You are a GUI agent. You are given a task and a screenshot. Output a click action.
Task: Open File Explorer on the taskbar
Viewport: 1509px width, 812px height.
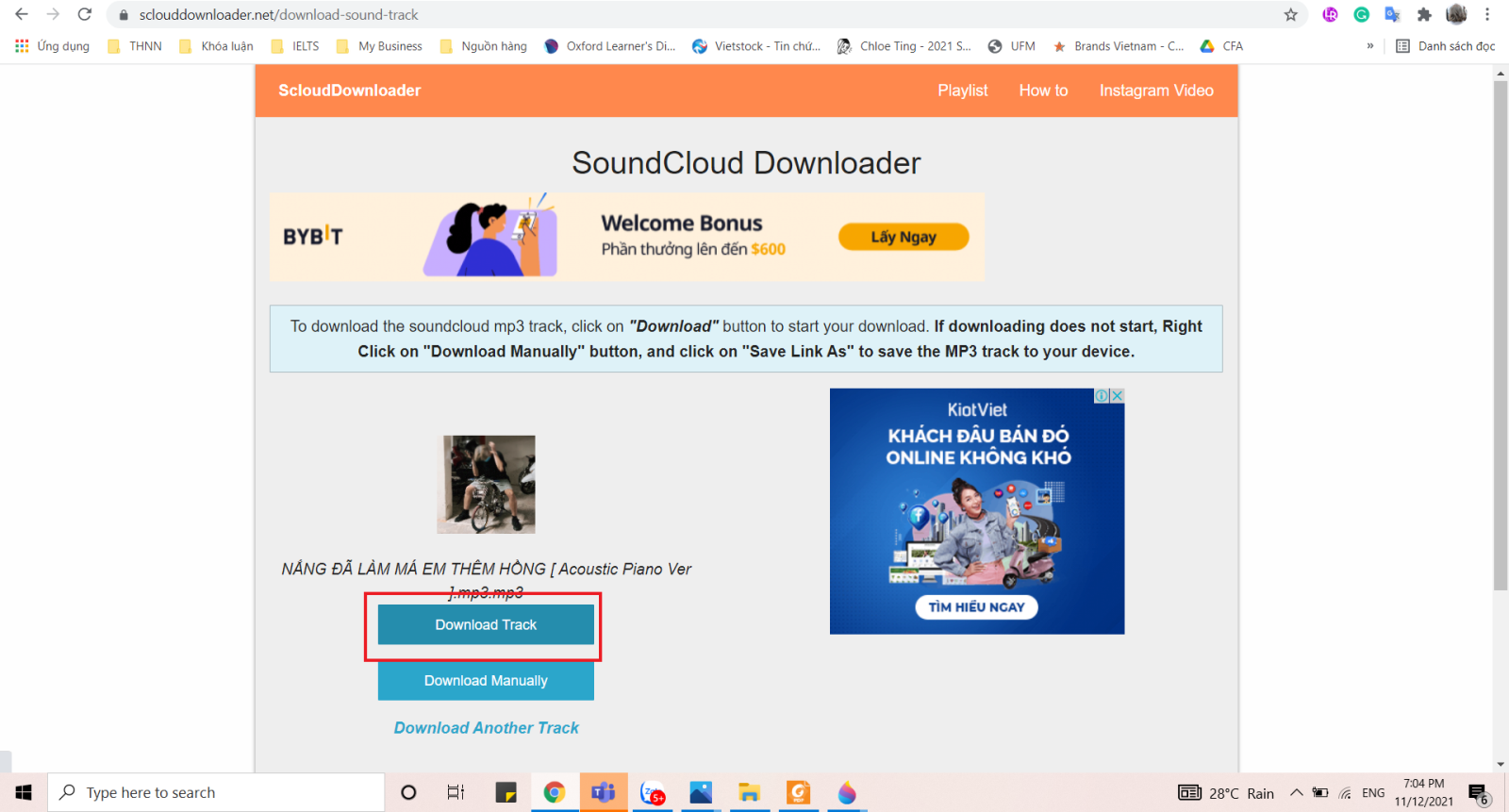750,793
